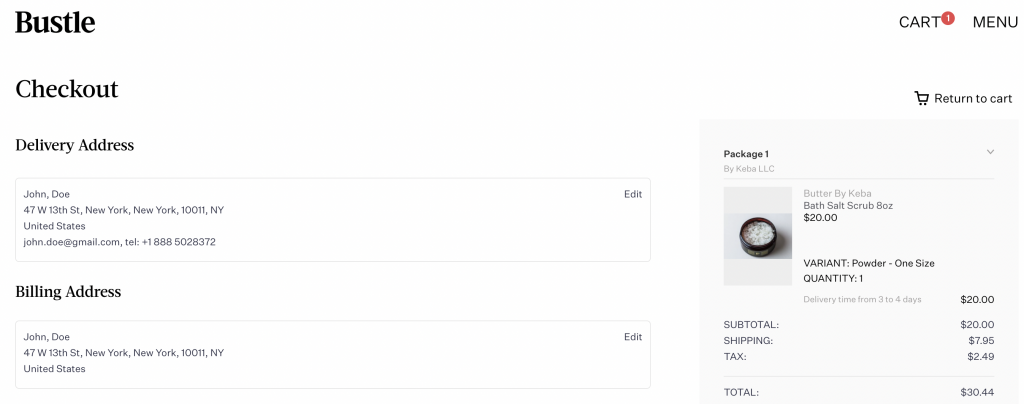The image size is (1024, 404).
Task: Open the Bath Salt Scrub product thumbnail
Action: point(758,236)
